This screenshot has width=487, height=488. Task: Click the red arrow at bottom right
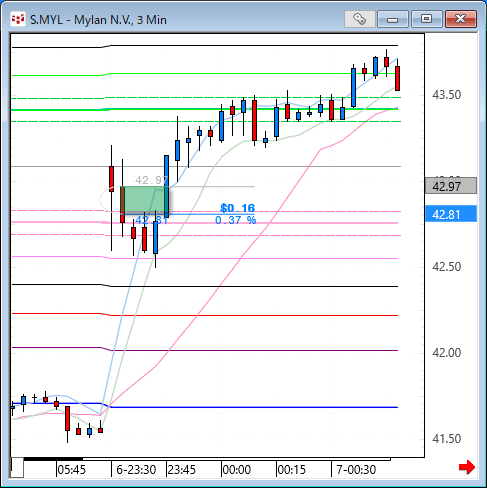tap(467, 467)
